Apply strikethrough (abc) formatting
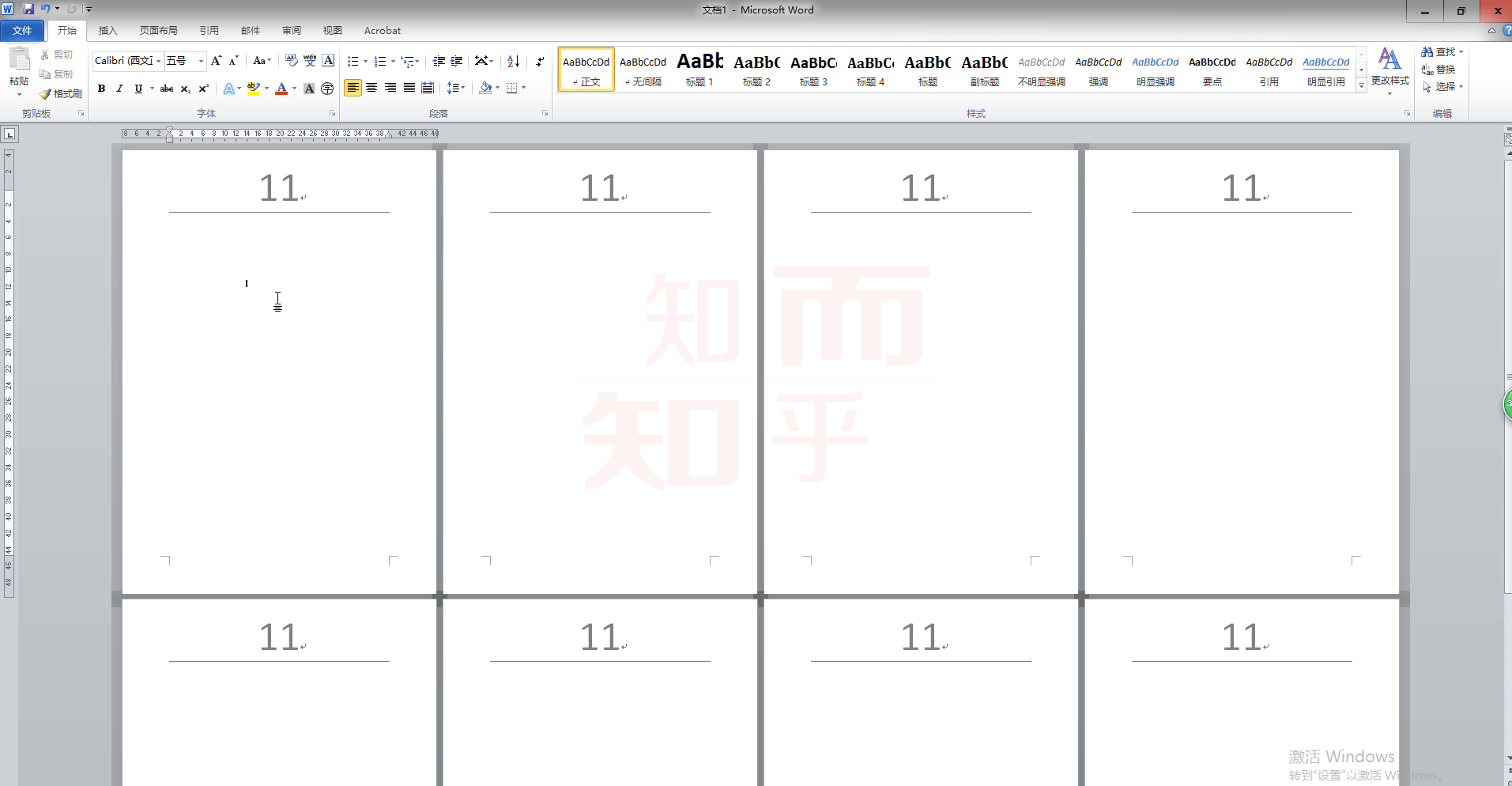Image resolution: width=1512 pixels, height=786 pixels. [x=167, y=89]
